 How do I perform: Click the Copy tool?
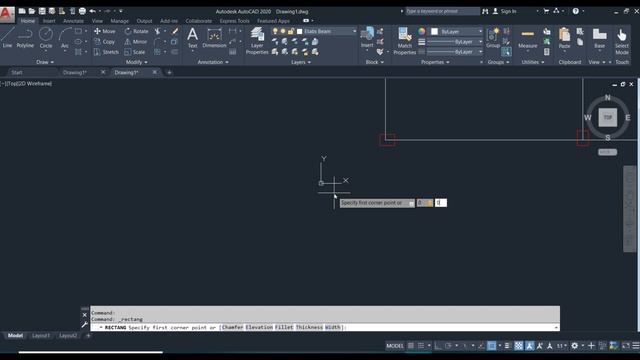[104, 42]
